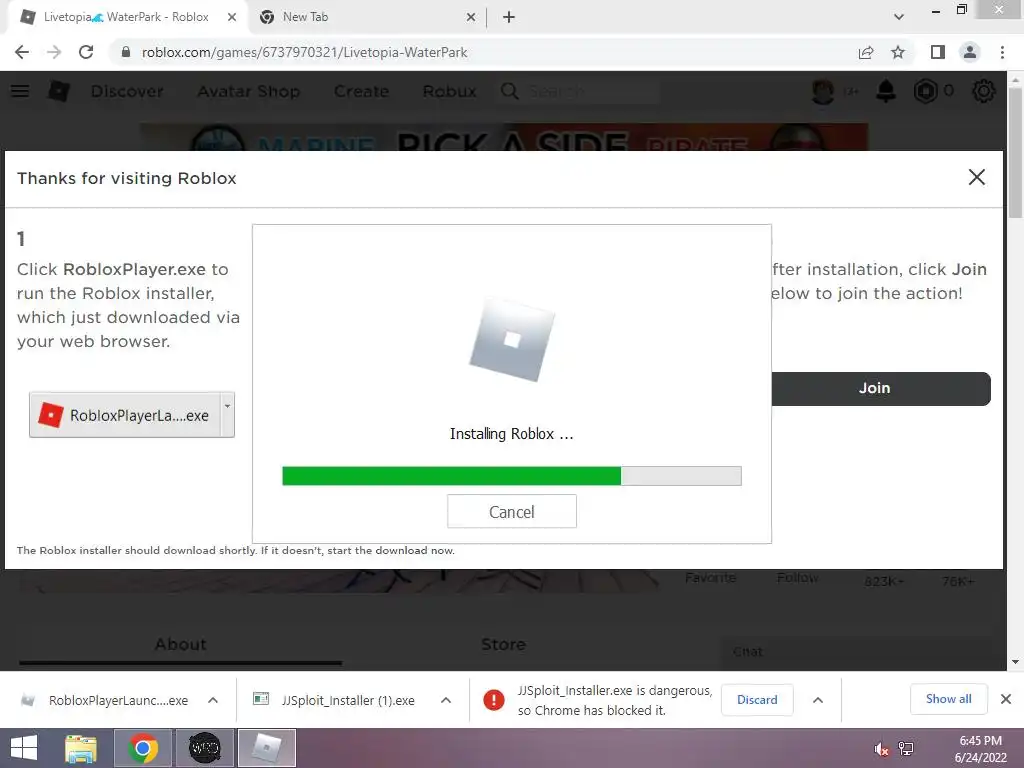Open a new browser tab
Screen dimensions: 1024x768
tap(509, 17)
